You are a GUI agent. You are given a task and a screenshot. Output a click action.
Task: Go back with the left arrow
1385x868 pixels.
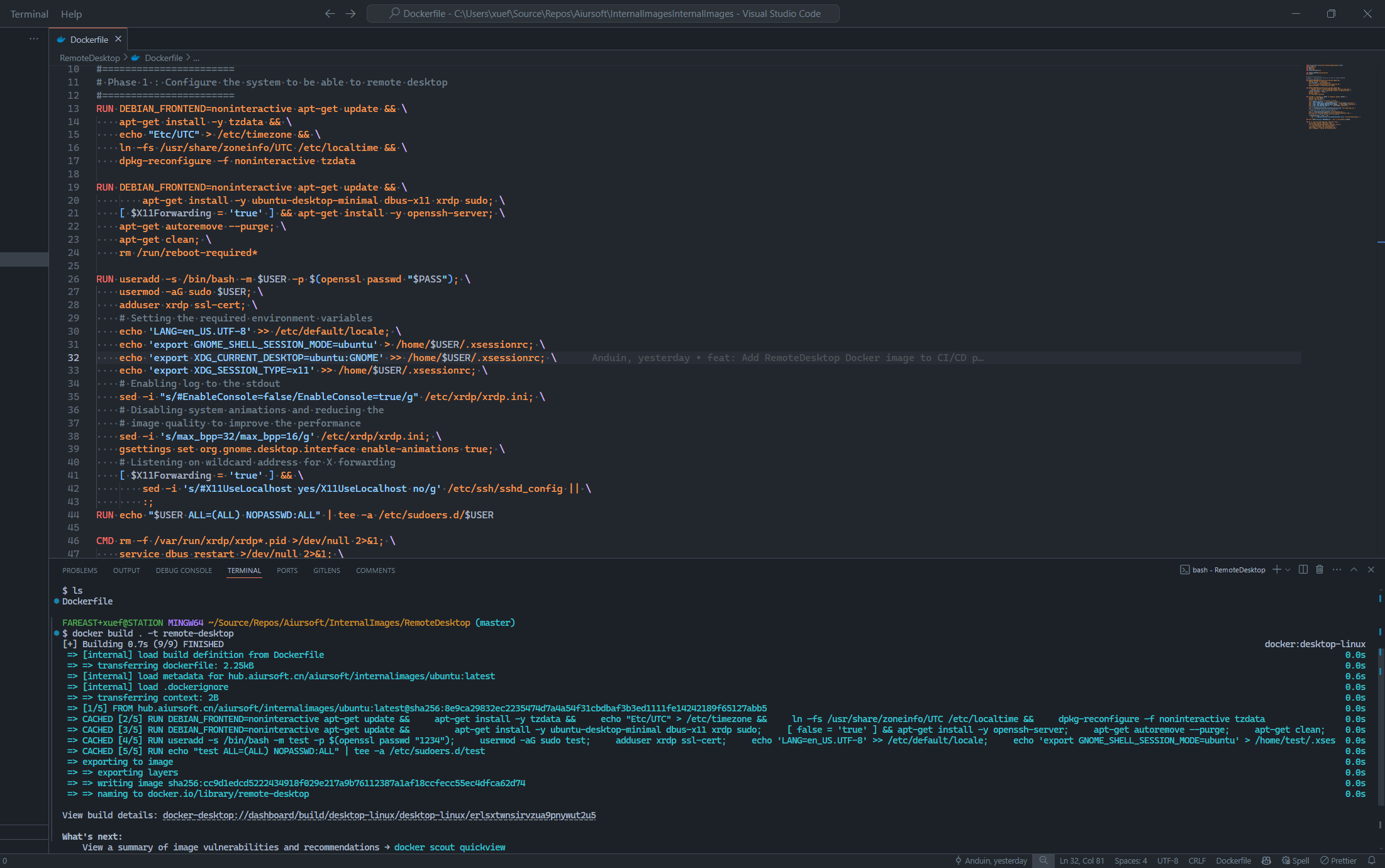(330, 14)
